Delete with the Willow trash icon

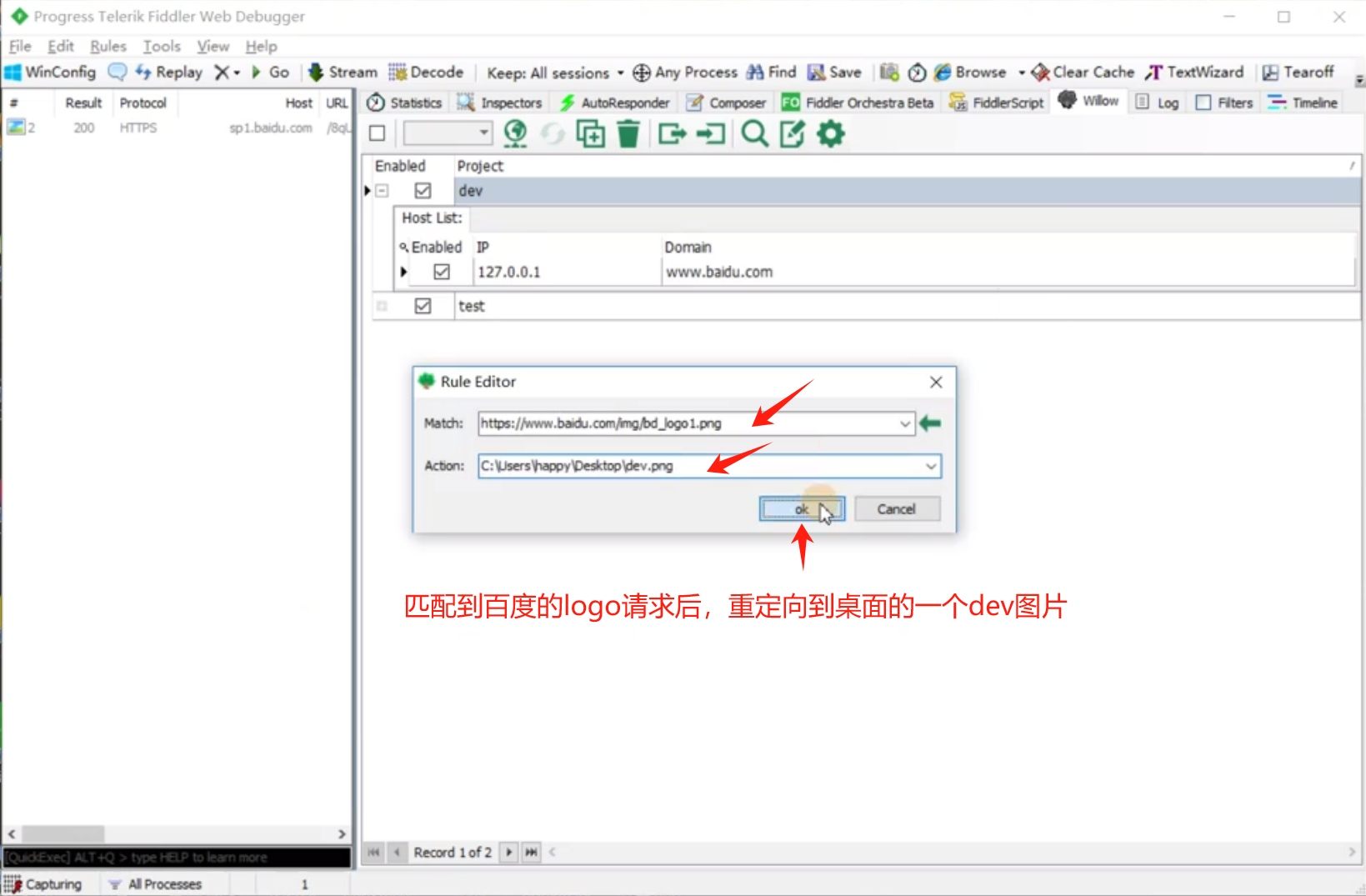(x=628, y=133)
